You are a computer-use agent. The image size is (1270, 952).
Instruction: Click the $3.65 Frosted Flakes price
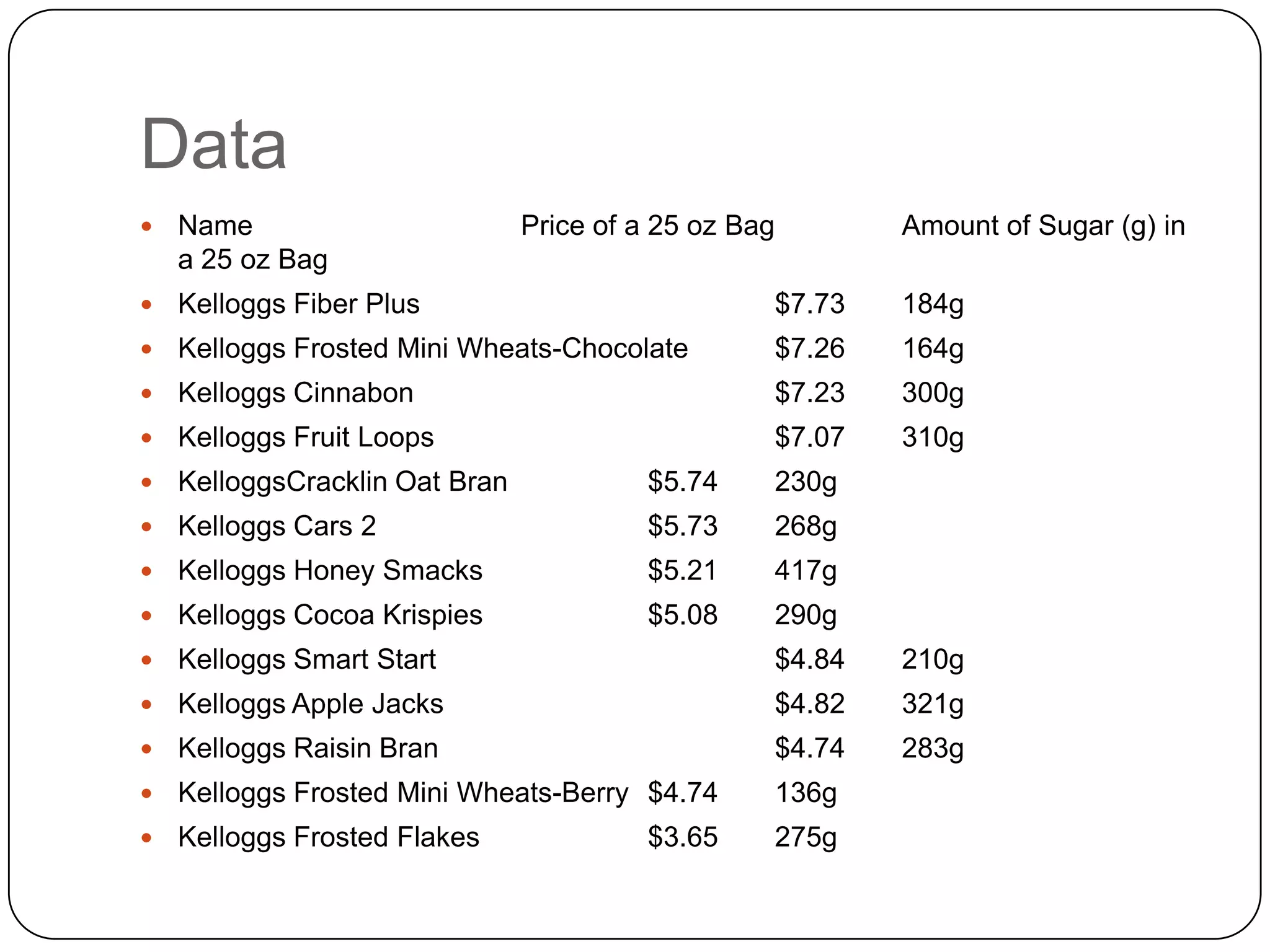click(x=682, y=837)
